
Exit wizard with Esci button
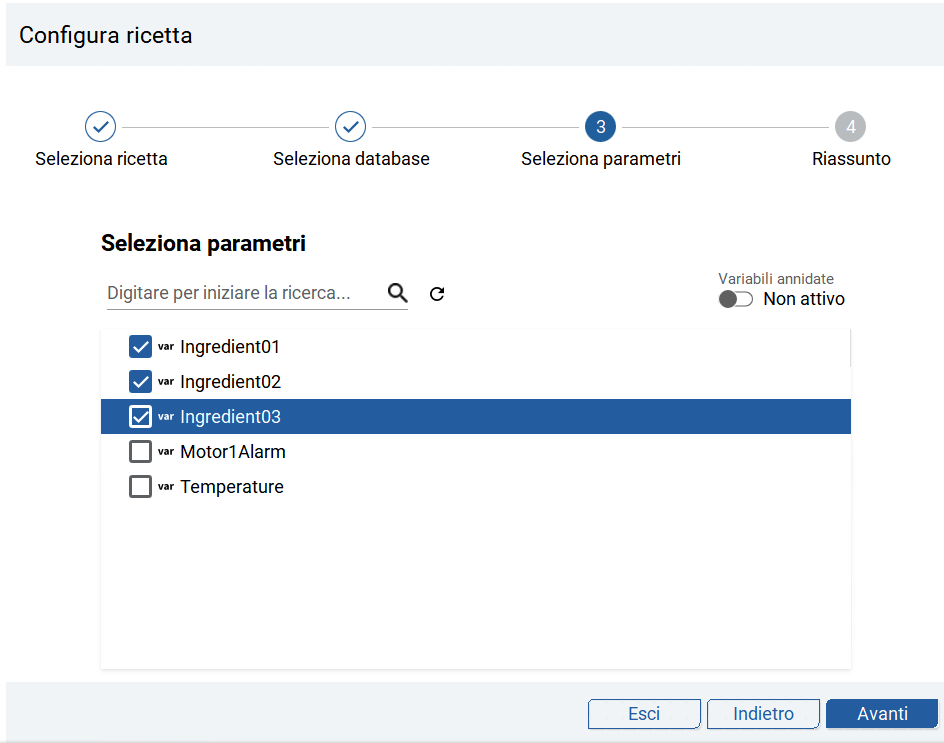pyautogui.click(x=644, y=713)
